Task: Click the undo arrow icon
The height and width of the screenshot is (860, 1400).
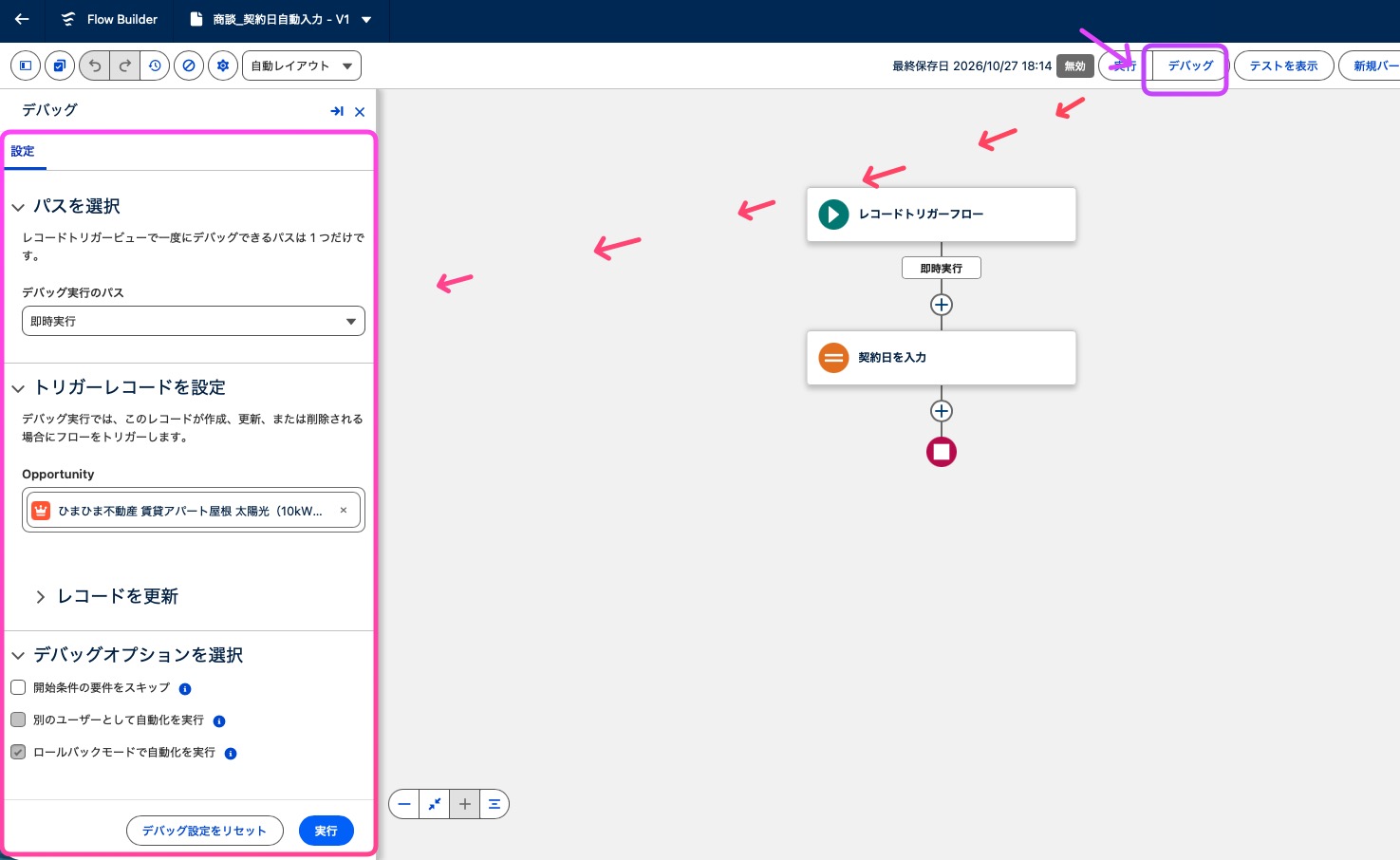Action: coord(95,65)
